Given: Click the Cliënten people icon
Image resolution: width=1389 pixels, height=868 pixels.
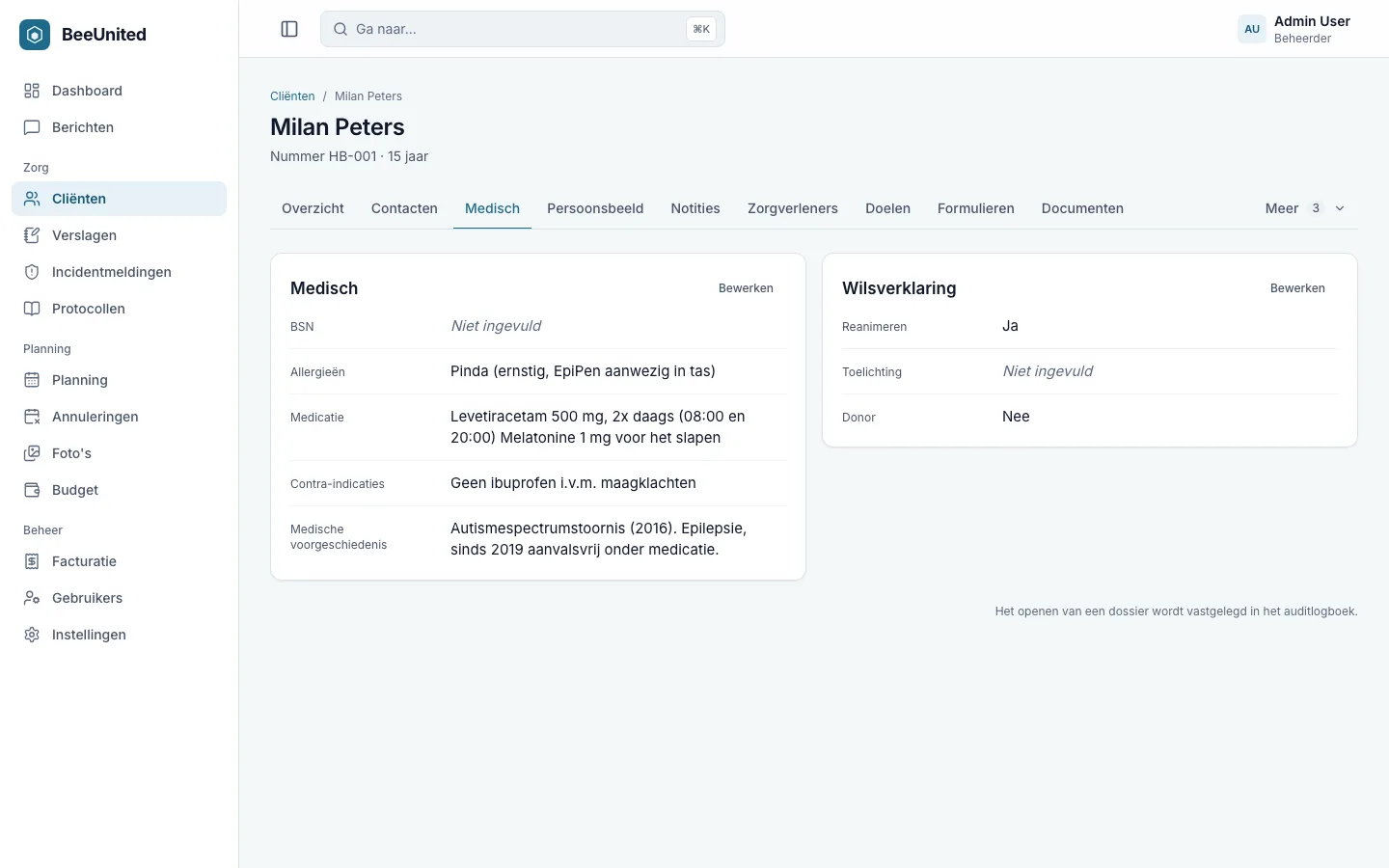Looking at the screenshot, I should (32, 199).
